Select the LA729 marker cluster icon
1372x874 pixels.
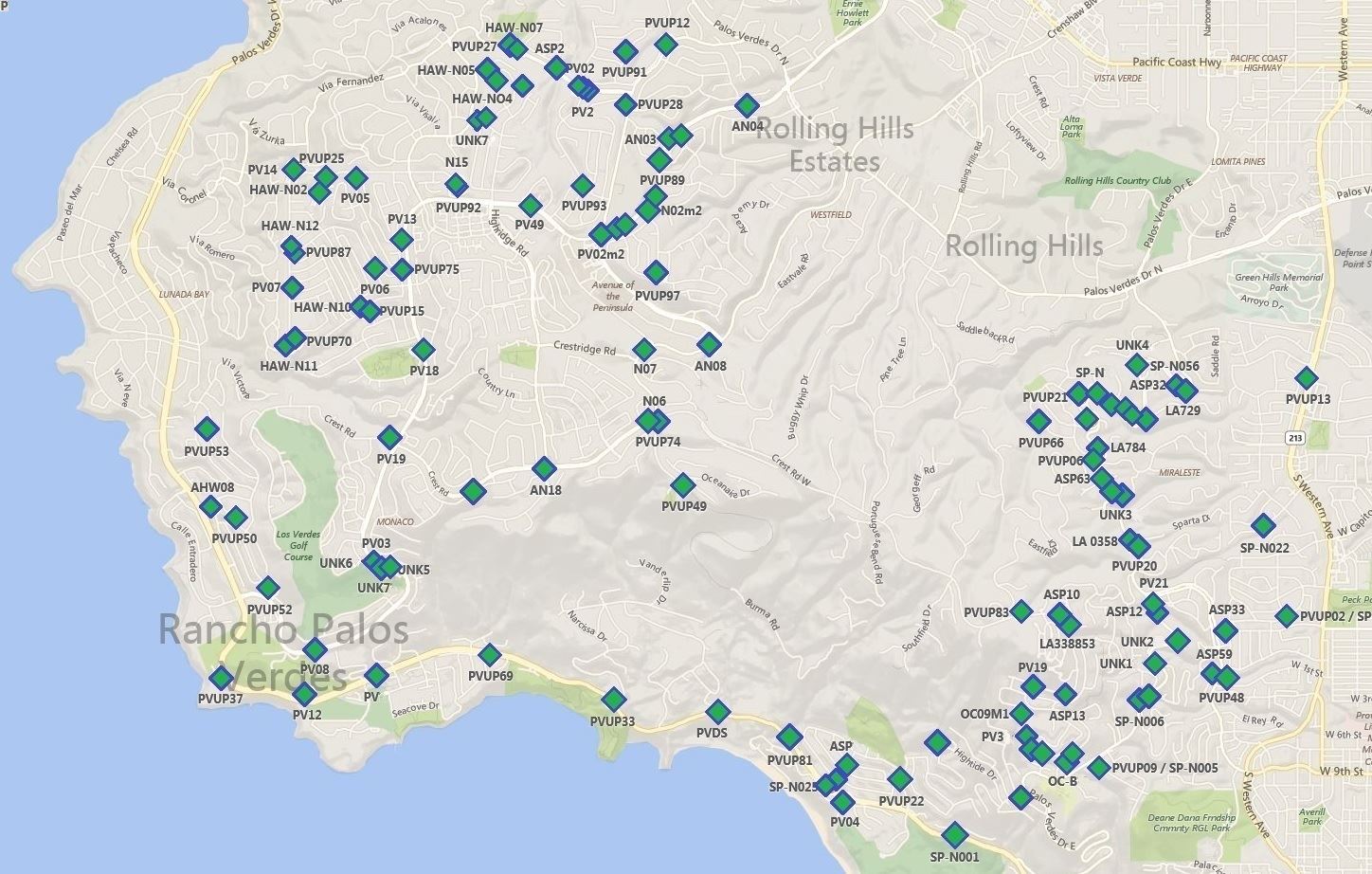click(x=1182, y=389)
